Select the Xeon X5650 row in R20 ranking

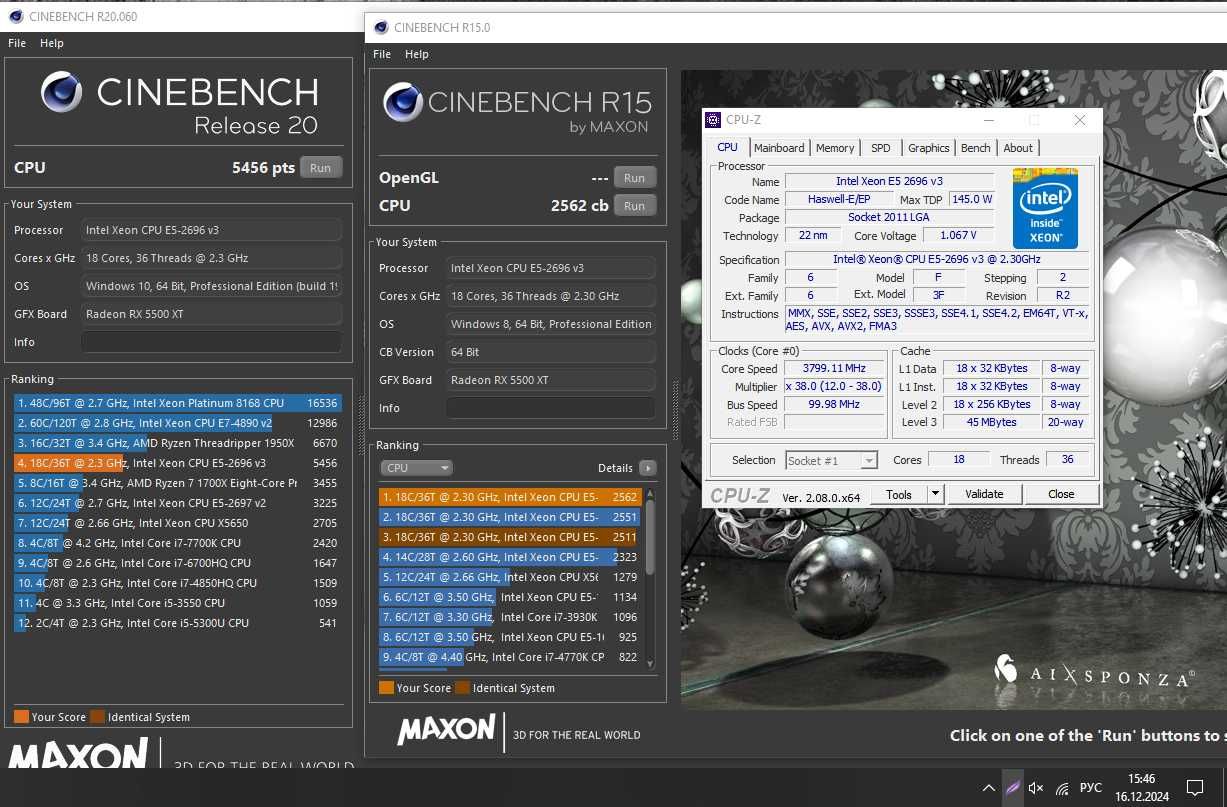(178, 523)
